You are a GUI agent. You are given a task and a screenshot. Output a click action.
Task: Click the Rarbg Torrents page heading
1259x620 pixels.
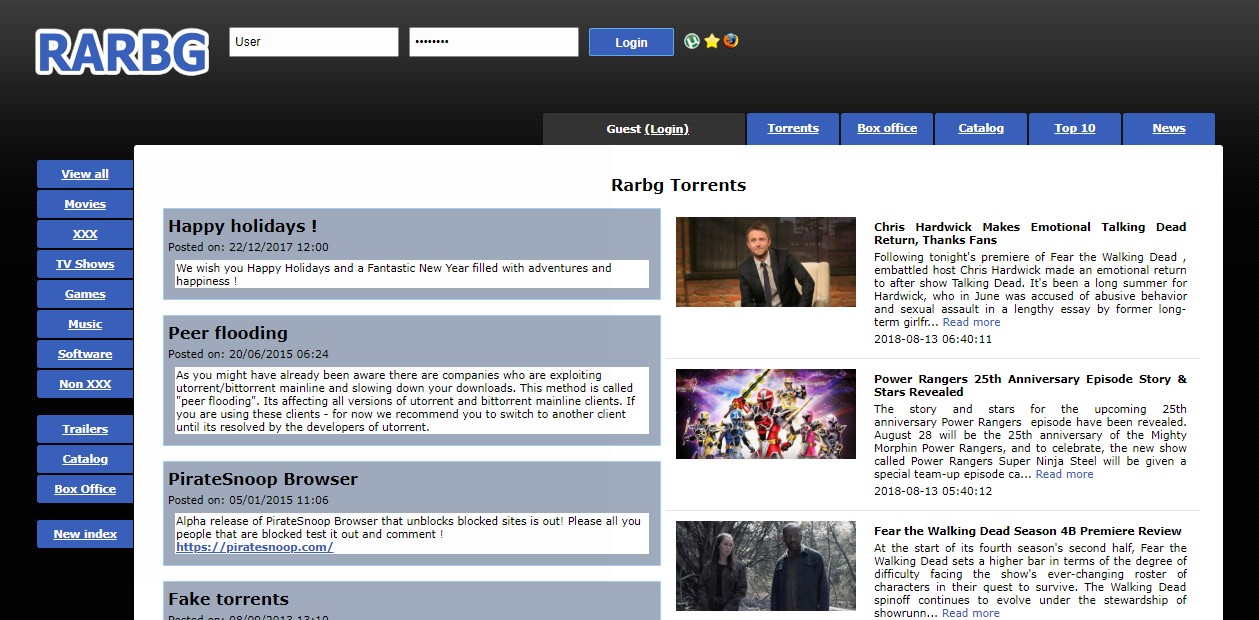(x=678, y=185)
